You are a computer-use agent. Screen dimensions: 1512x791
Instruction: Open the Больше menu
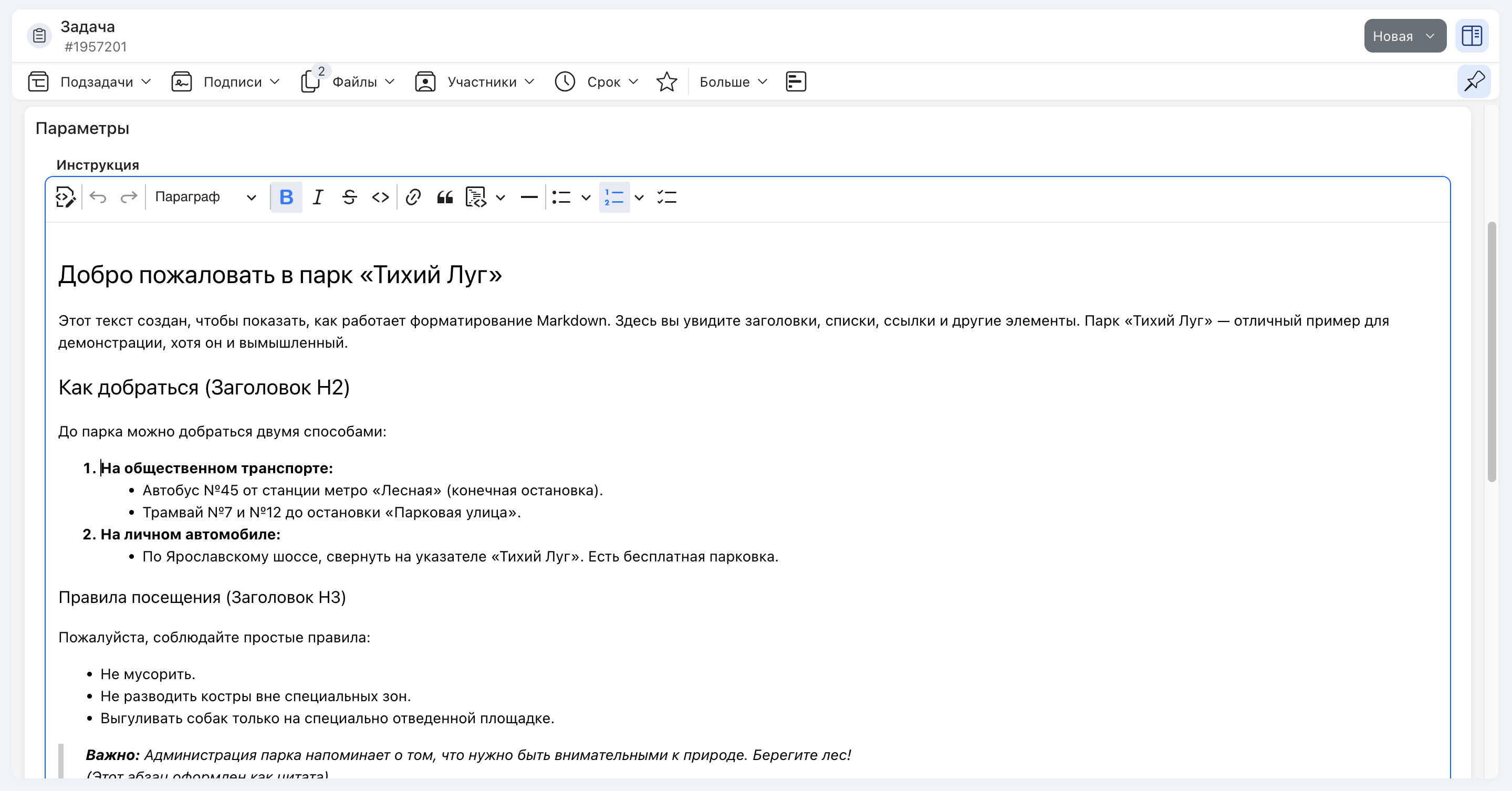[x=733, y=81]
